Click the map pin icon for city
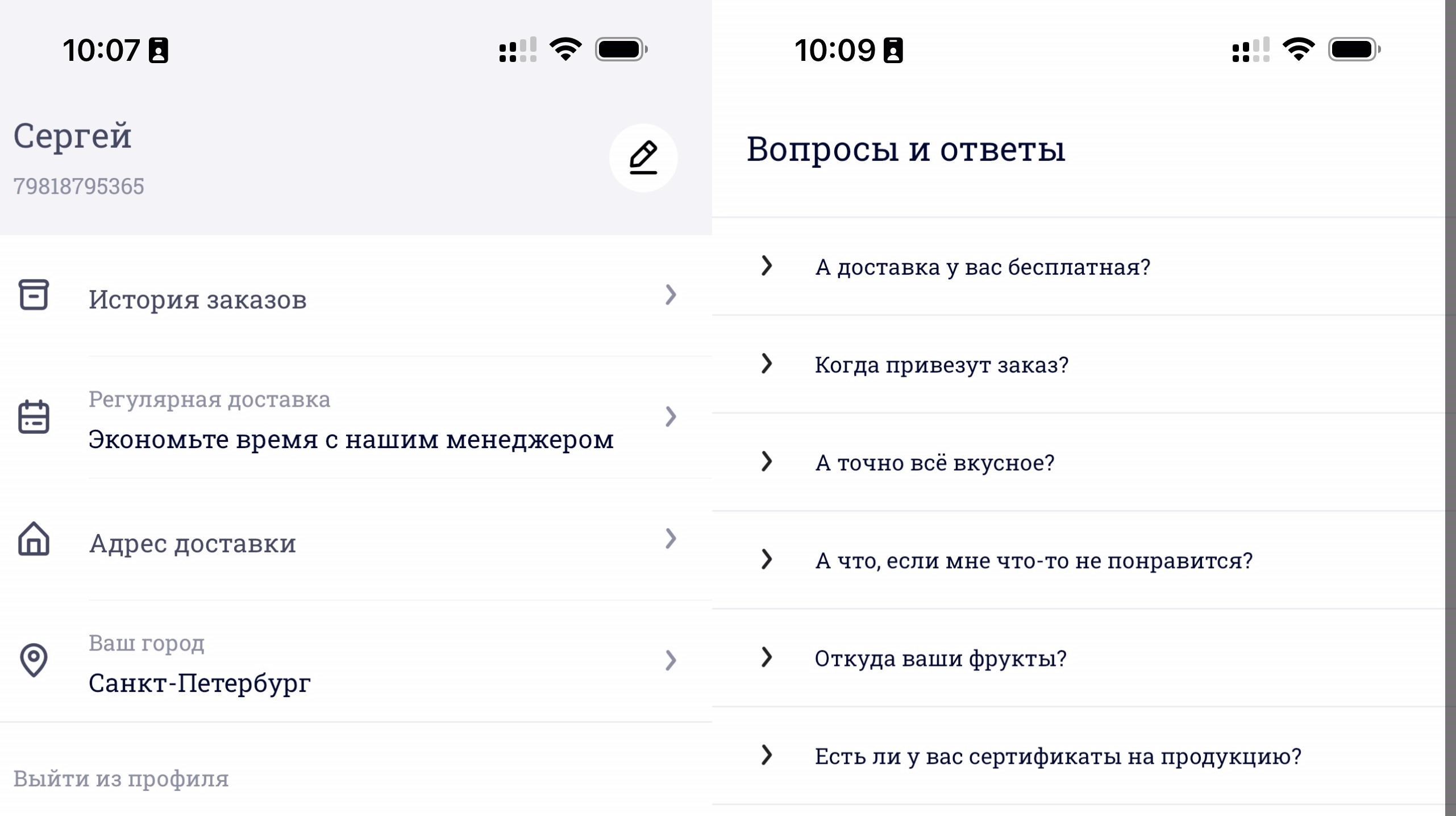The height and width of the screenshot is (816, 1456). [x=34, y=660]
